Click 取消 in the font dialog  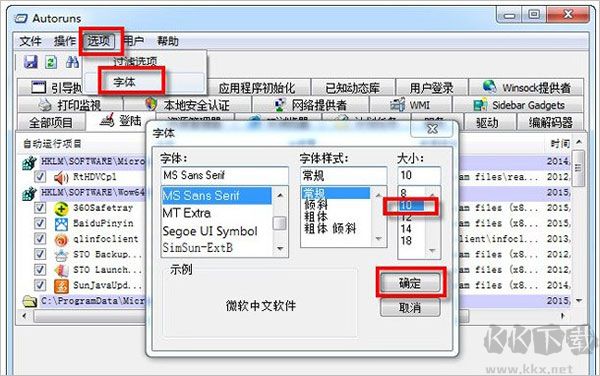tap(410, 307)
